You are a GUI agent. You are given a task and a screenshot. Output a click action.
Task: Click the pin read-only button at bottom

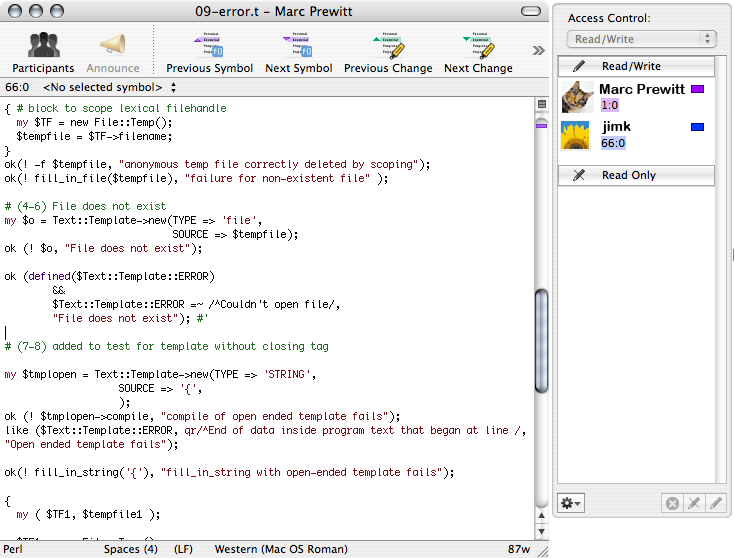(x=693, y=503)
